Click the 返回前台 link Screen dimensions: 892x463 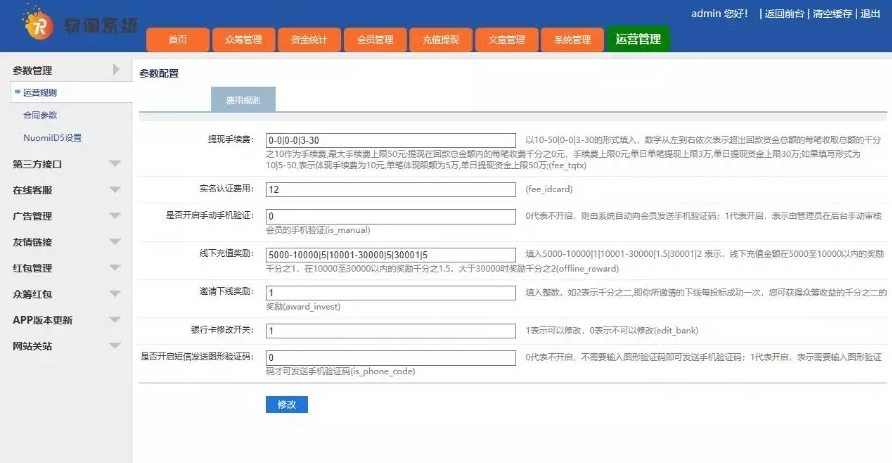click(x=784, y=14)
